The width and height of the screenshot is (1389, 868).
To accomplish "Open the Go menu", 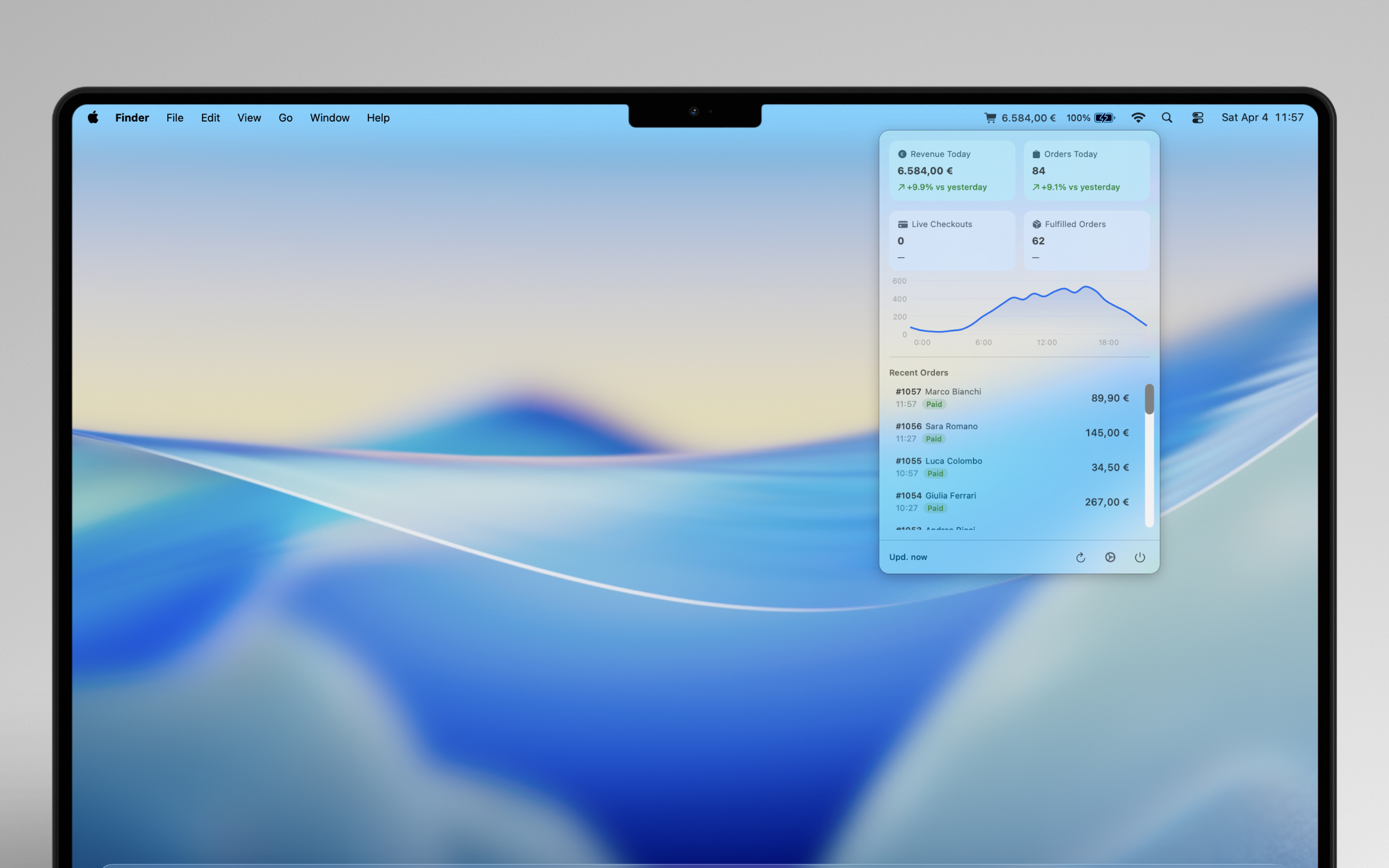I will point(286,118).
